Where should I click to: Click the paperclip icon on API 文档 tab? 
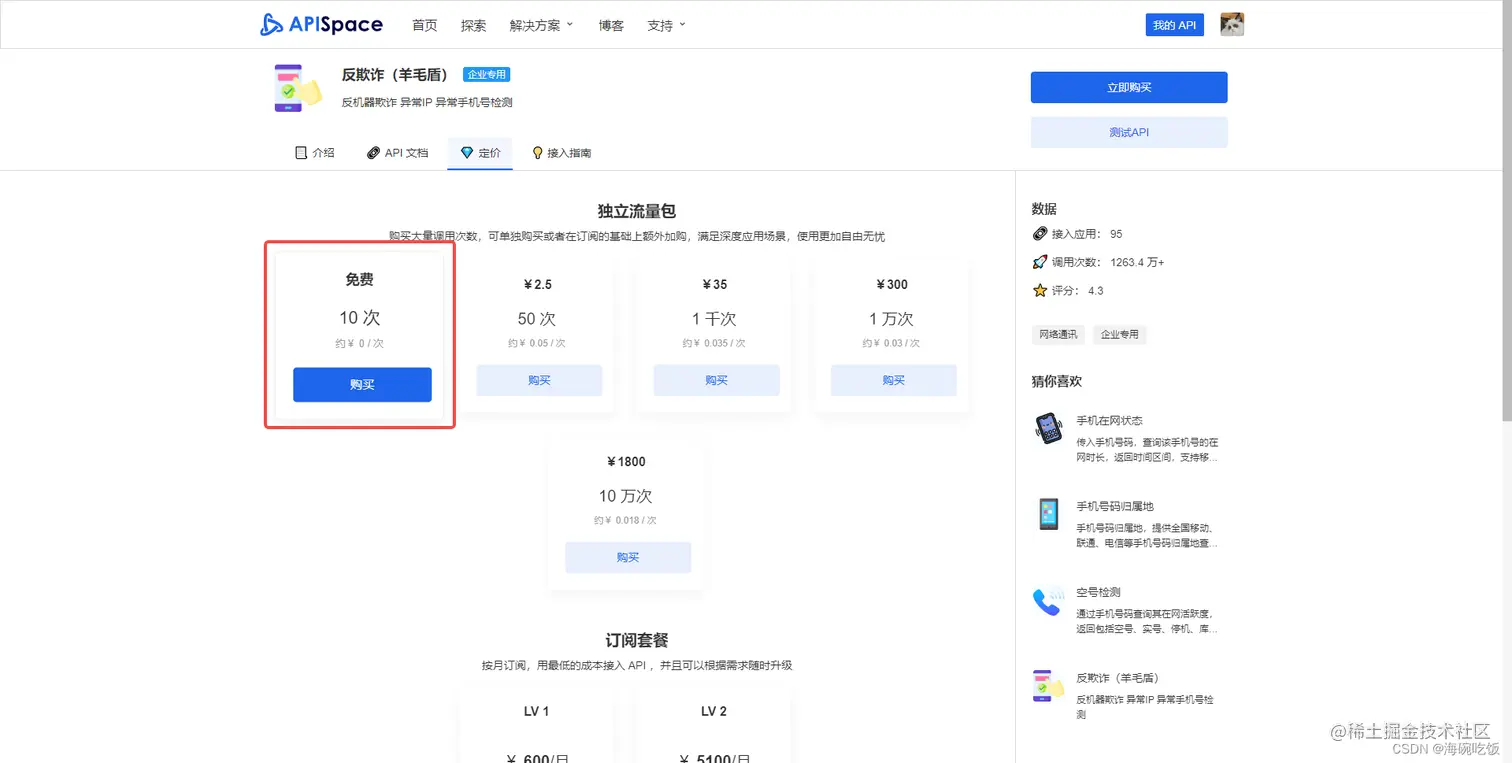pos(371,152)
